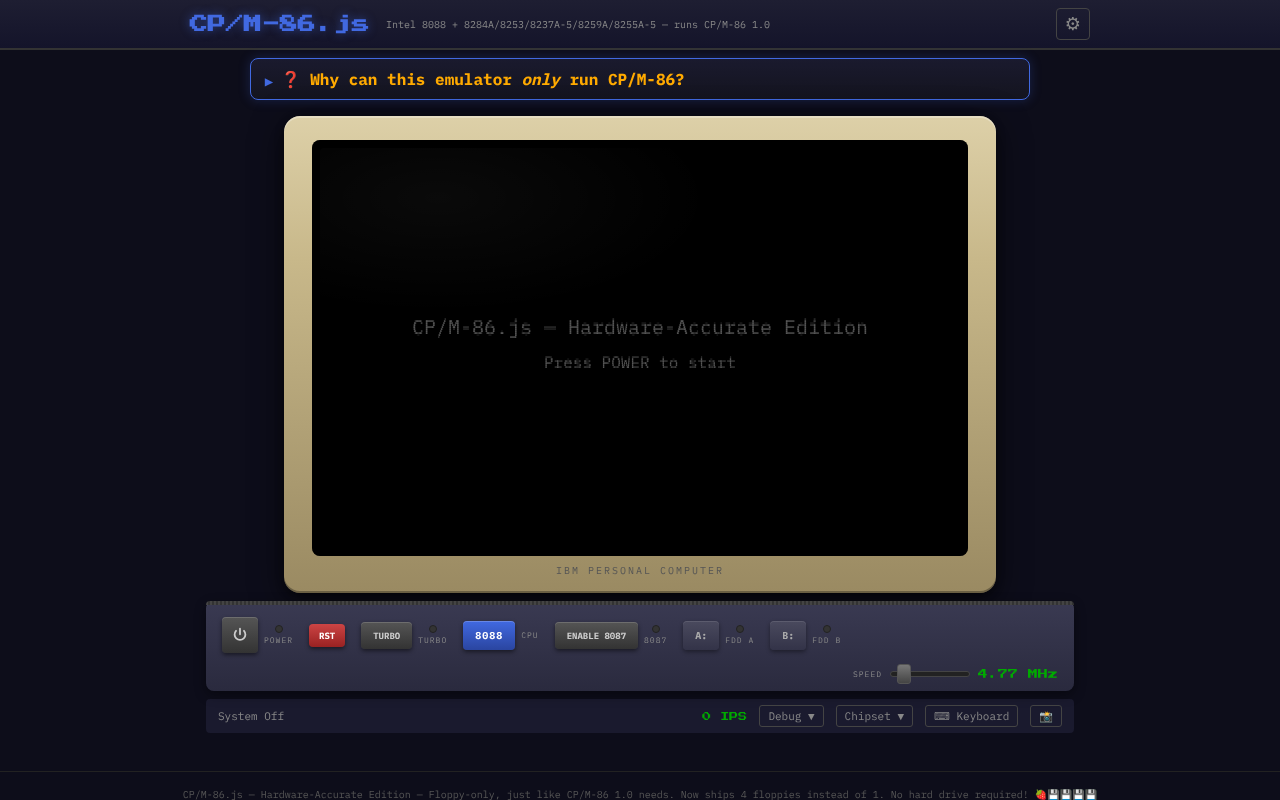Turn on the machine with the power button
This screenshot has width=1280, height=800.
point(240,635)
